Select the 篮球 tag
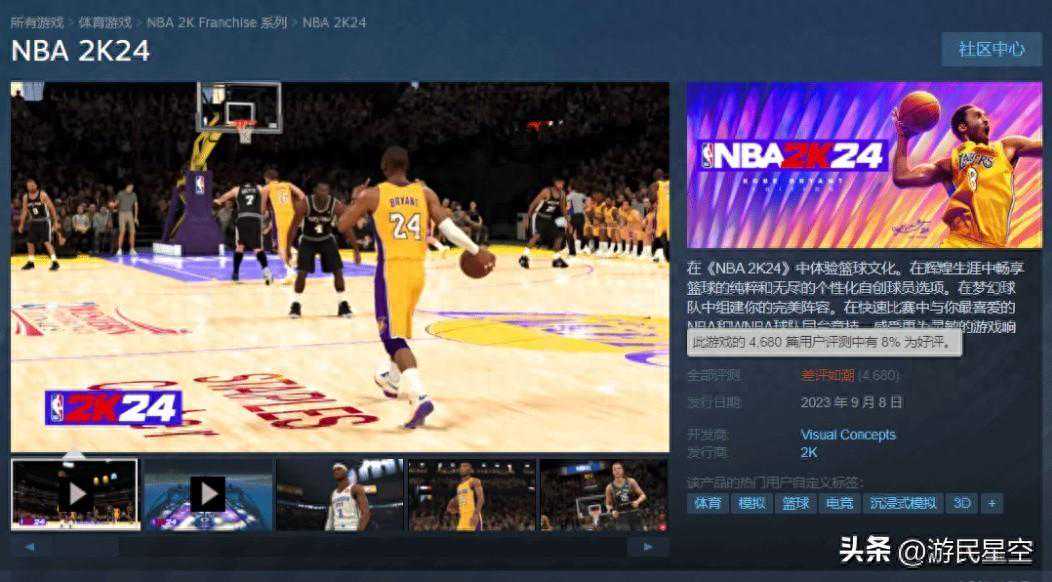Image resolution: width=1052 pixels, height=582 pixels. click(x=795, y=503)
